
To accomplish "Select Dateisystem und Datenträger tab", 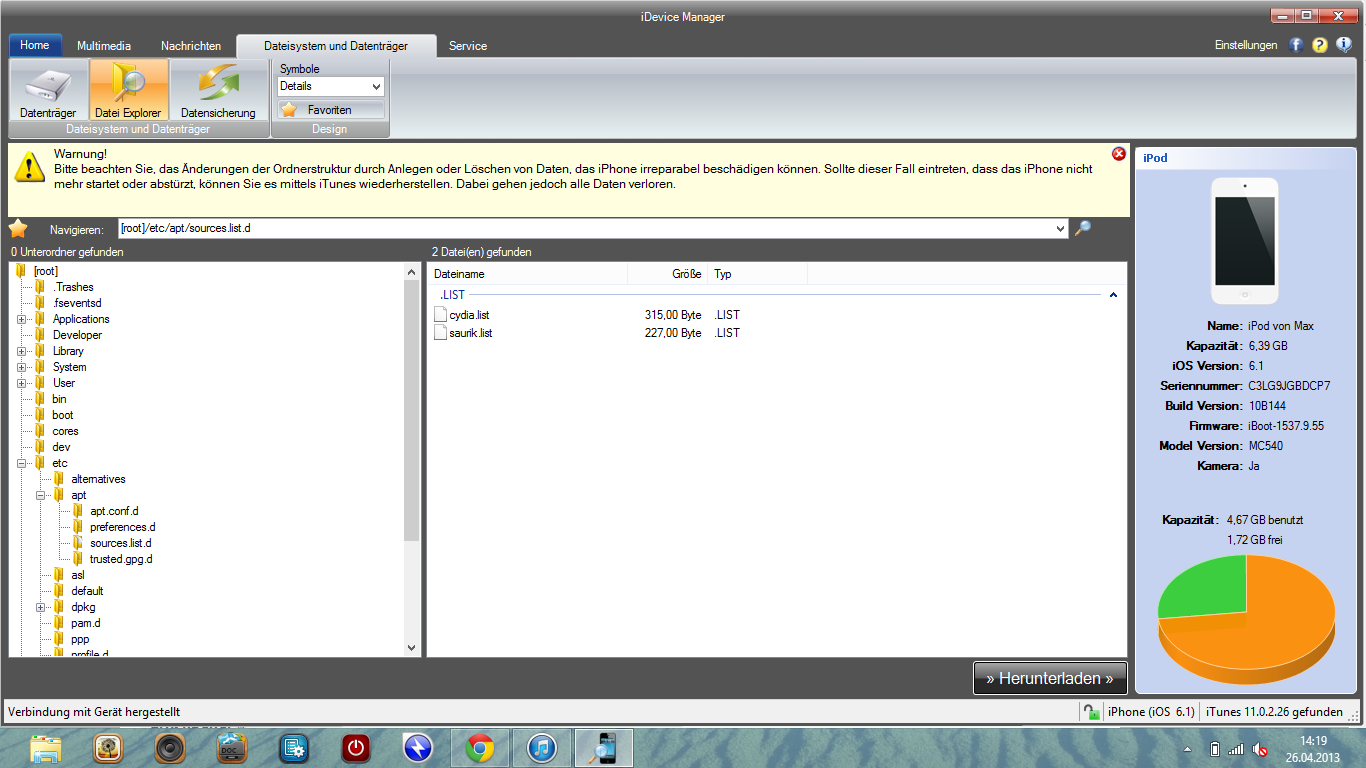I will (336, 46).
